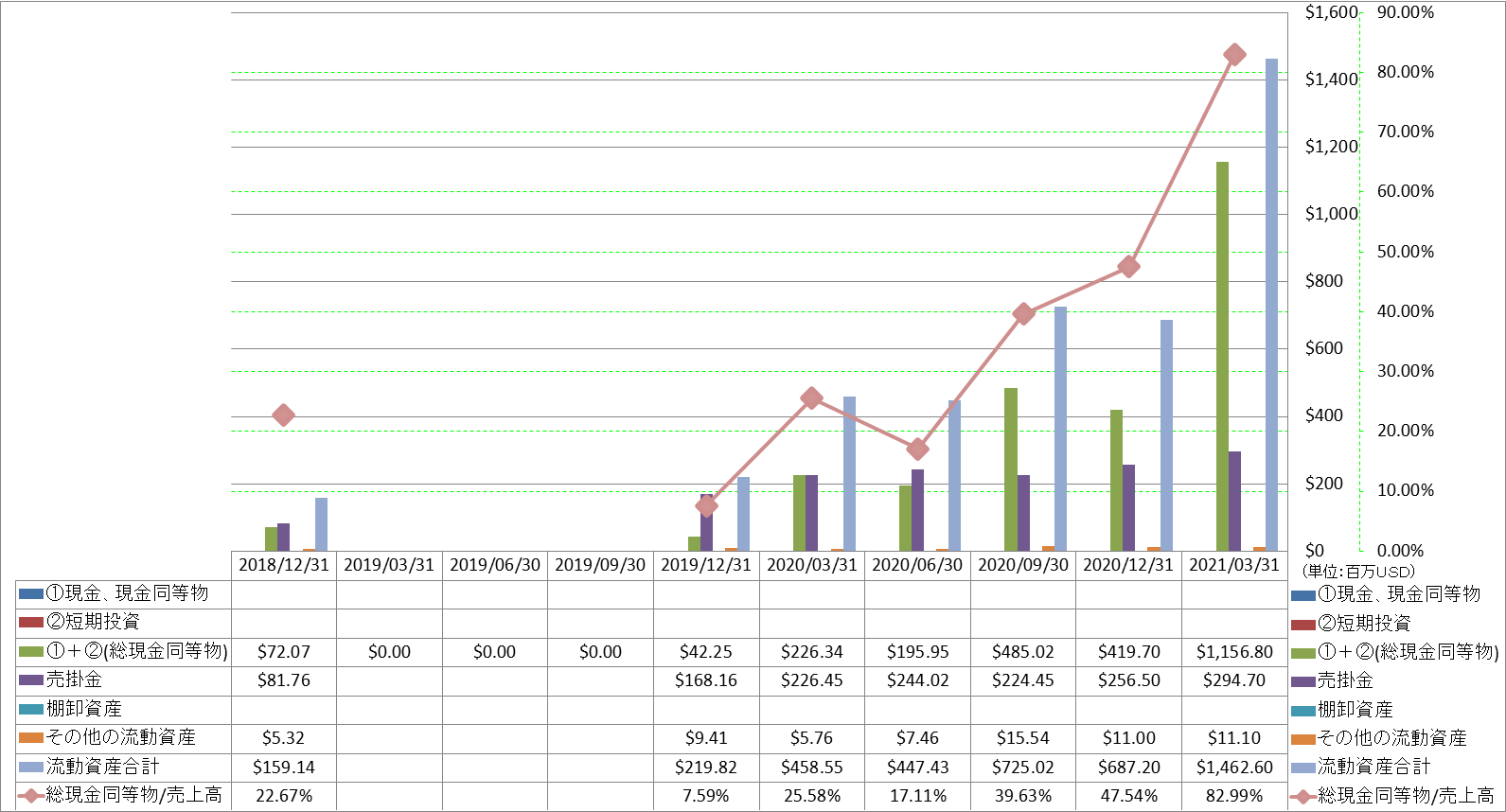Click the orange その他の流動資産 swatch in the right-hand legend
This screenshot has height=812, width=1506.
coord(1303,739)
